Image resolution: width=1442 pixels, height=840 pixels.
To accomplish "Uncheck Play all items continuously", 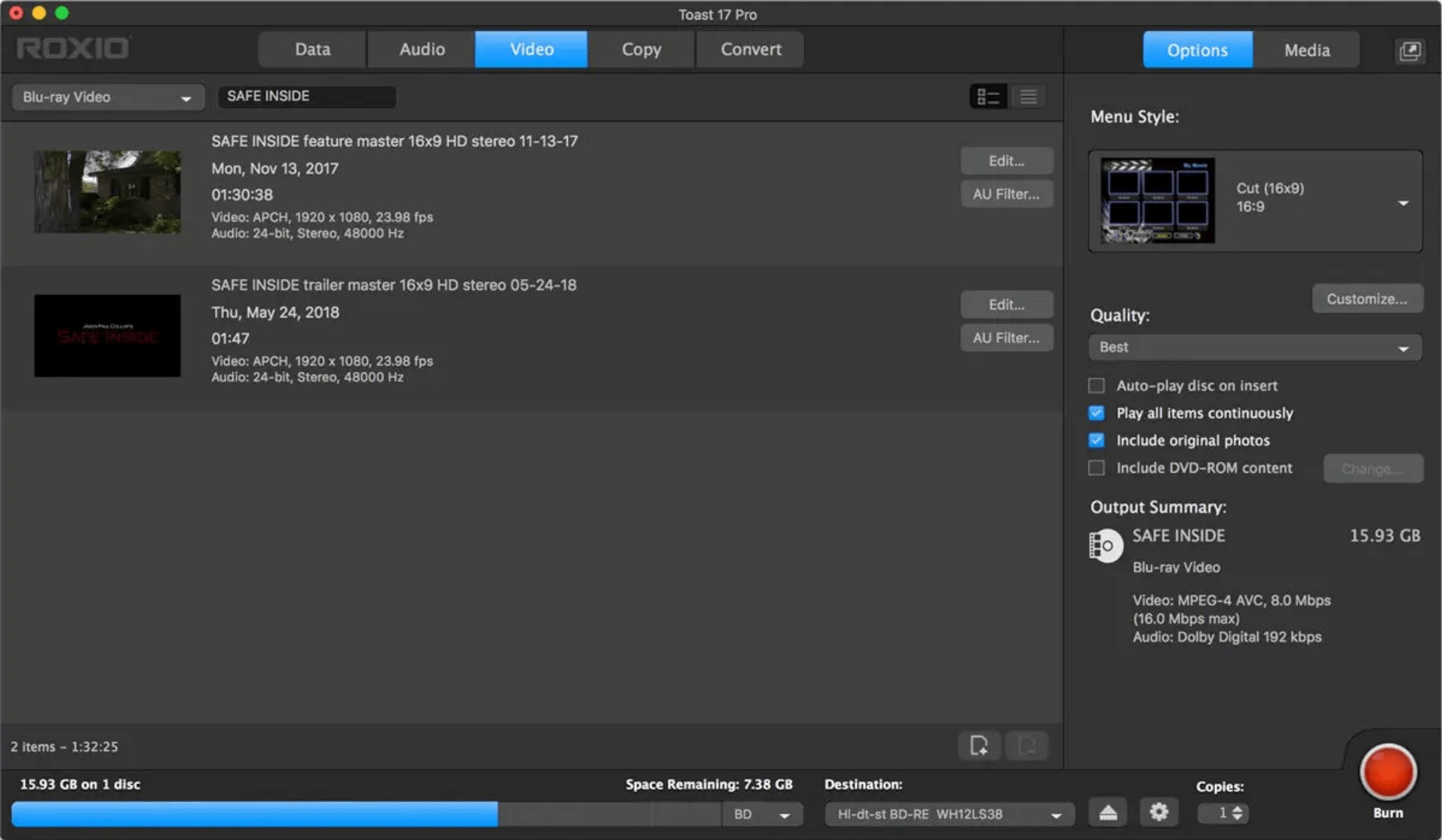I will [1096, 412].
